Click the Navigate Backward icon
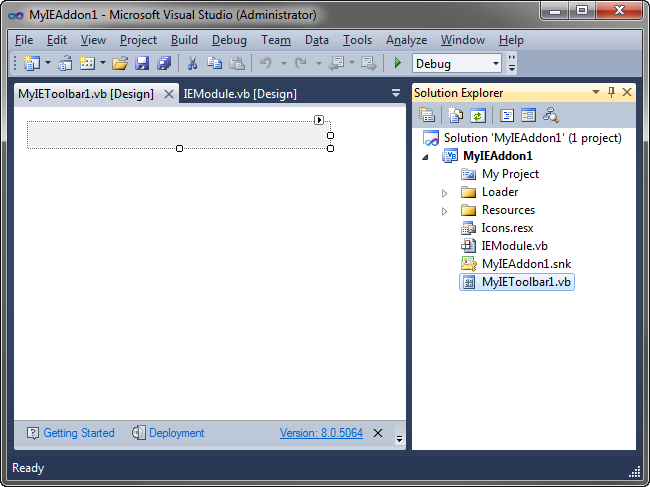Screen dimensions: 650x487 (336, 63)
